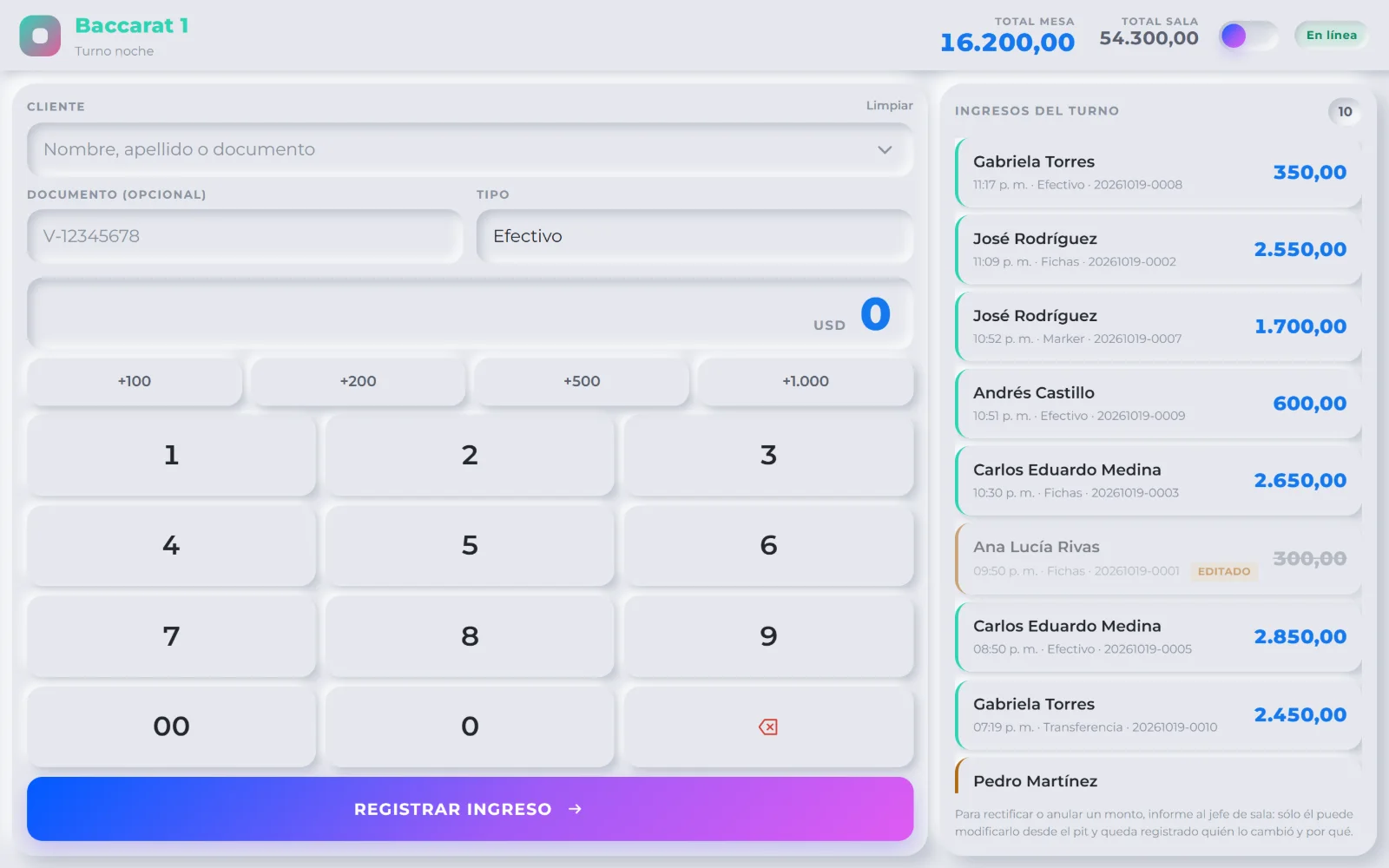Select Andrés Castillo 600,00 entry

1158,404
